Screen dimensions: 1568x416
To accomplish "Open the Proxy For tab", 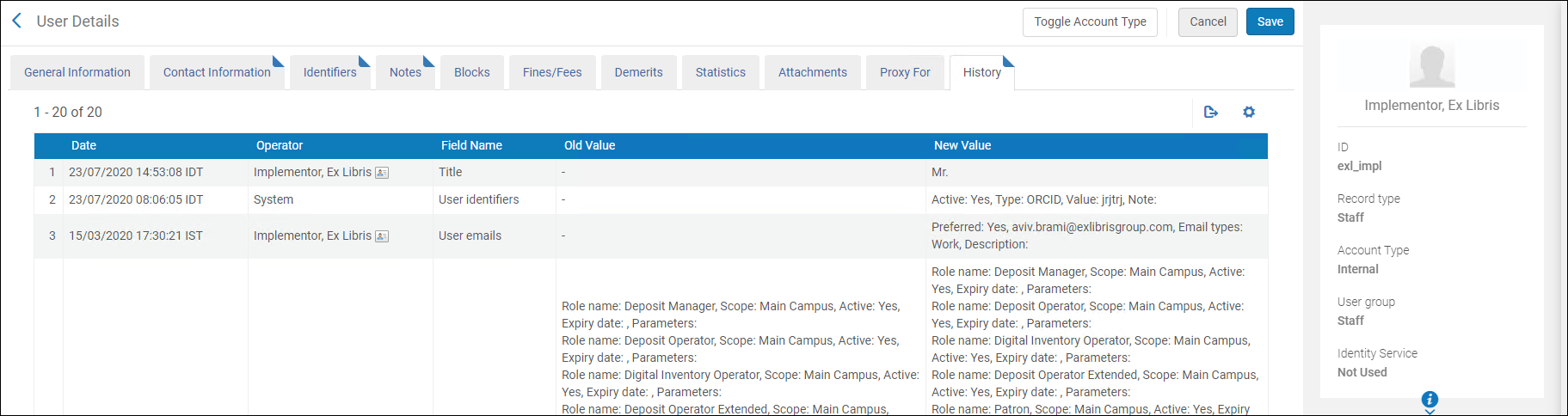I will click(905, 72).
